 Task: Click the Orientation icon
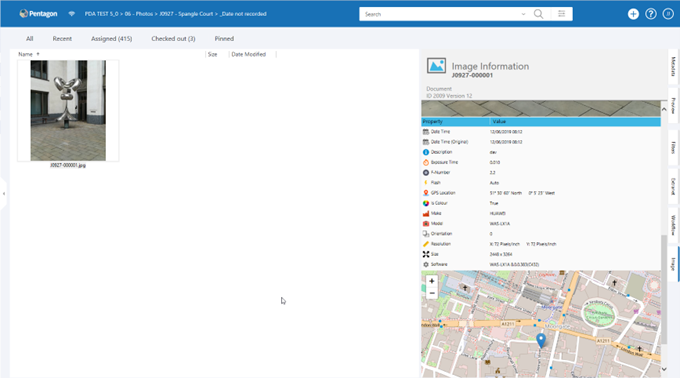coord(426,234)
